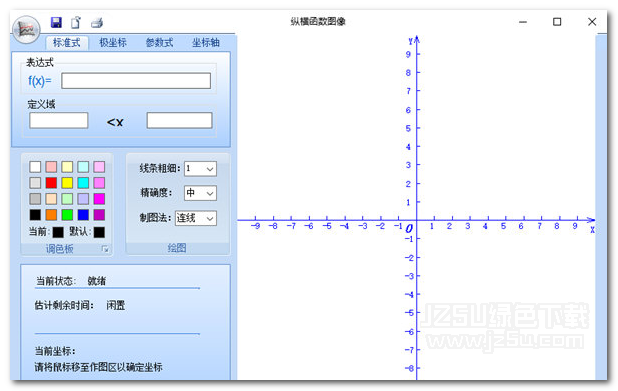Pick the light gray swatch in second row
This screenshot has height=391, width=618.
[35, 183]
